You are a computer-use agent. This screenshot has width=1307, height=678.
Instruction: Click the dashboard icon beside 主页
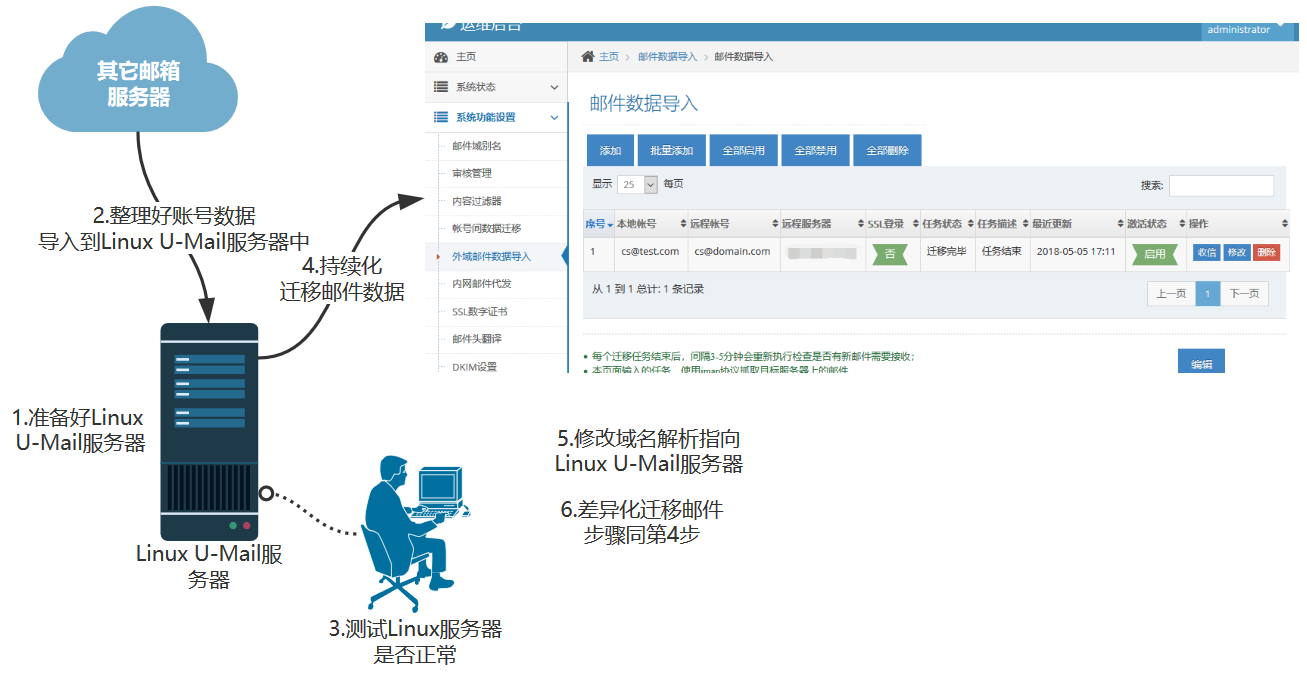tap(441, 58)
